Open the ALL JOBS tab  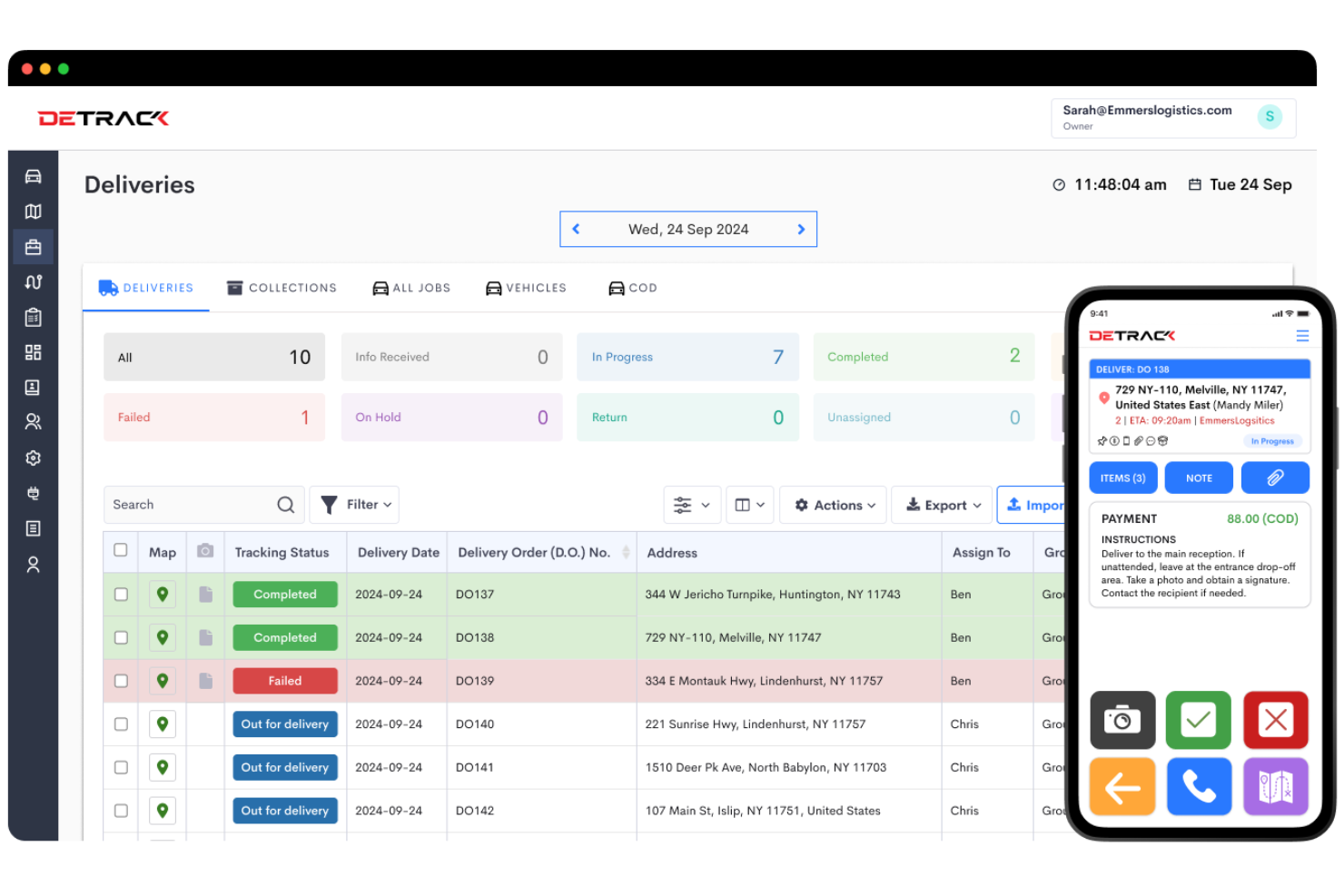(x=411, y=287)
